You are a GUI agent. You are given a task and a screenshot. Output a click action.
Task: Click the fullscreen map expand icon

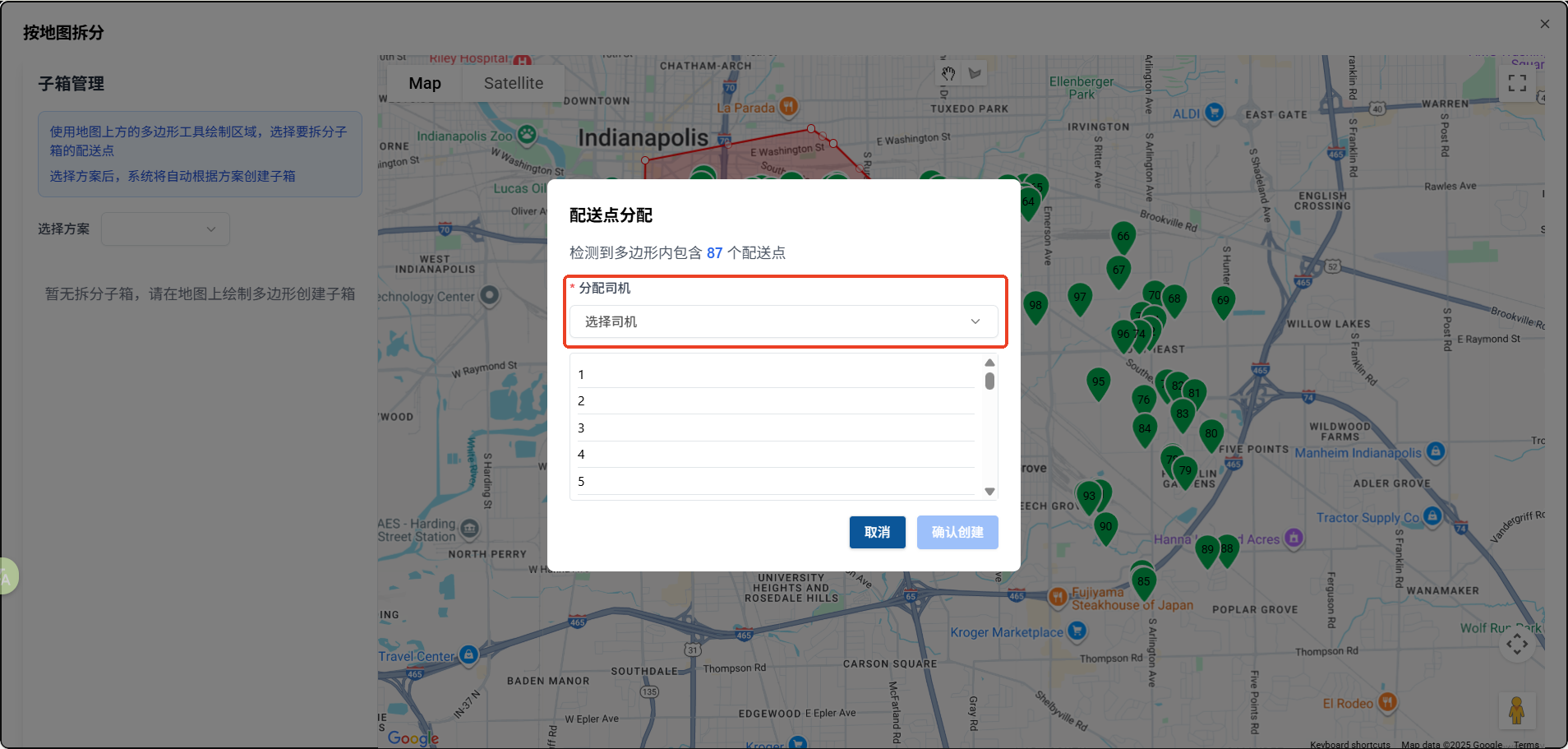tap(1517, 82)
